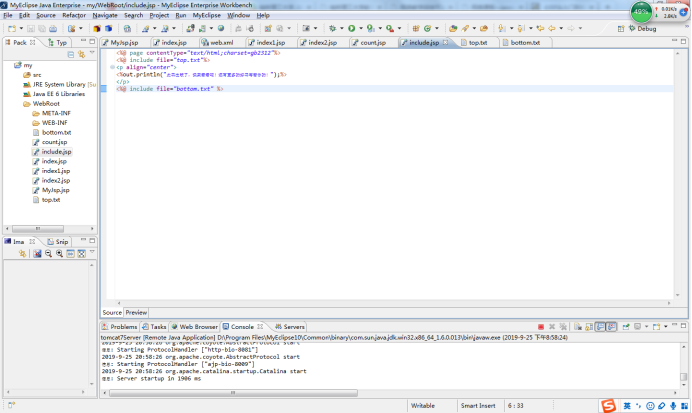Minimize the editor area
Viewport: 692px width, 413px height.
point(674,41)
